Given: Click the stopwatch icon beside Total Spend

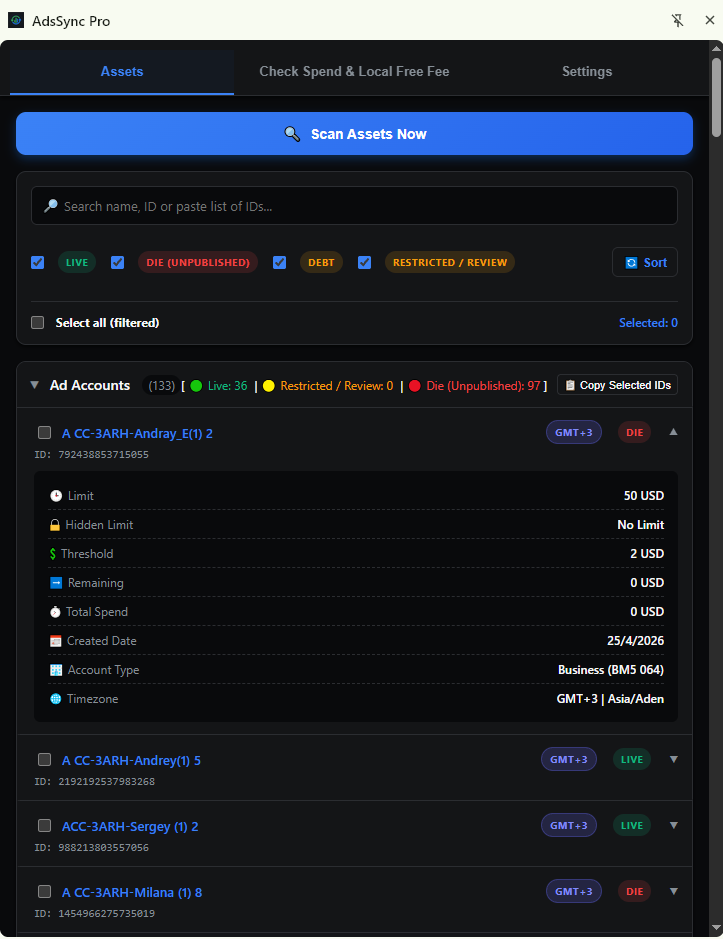Looking at the screenshot, I should (x=55, y=612).
